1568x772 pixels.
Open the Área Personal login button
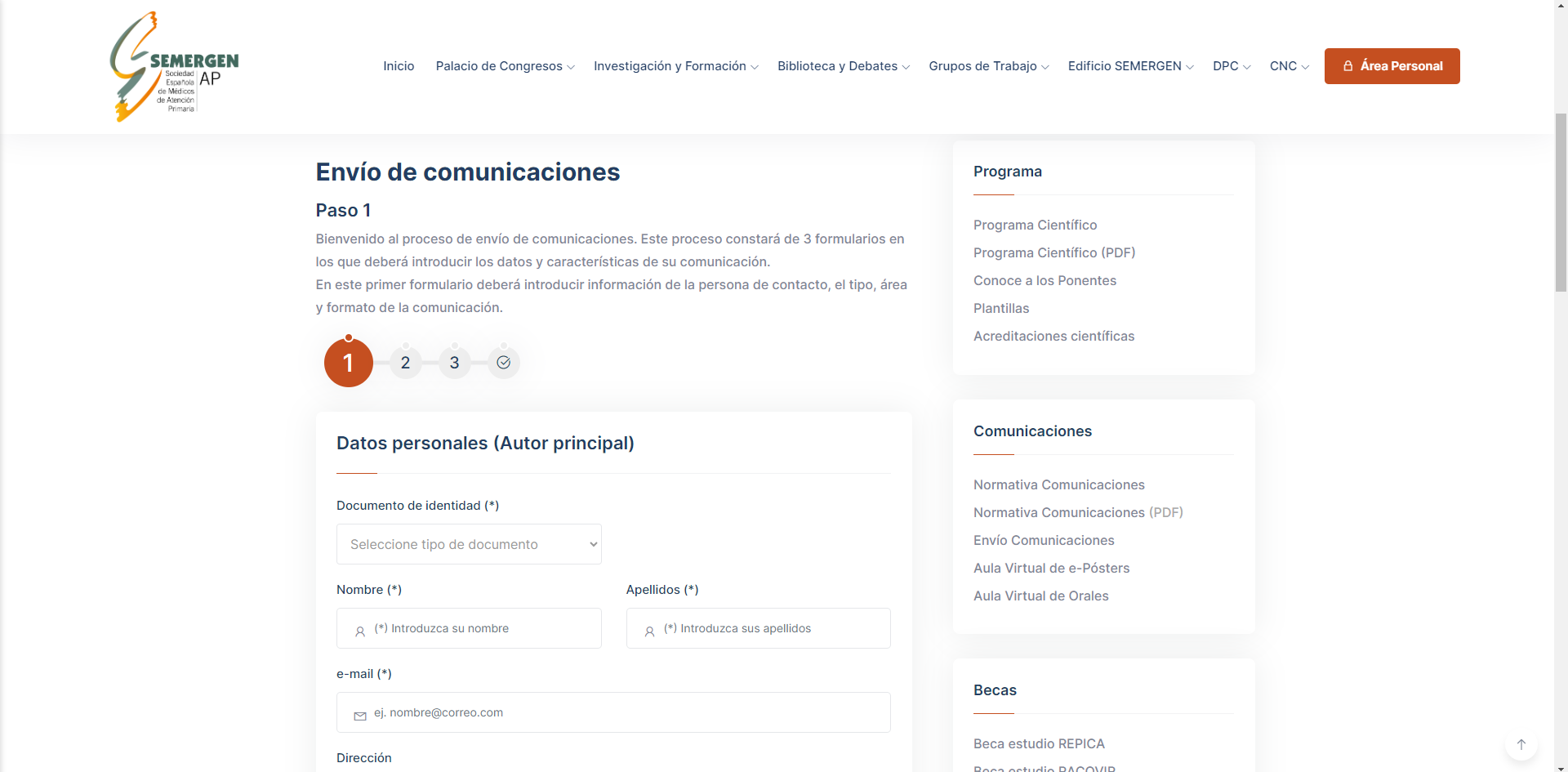tap(1392, 66)
